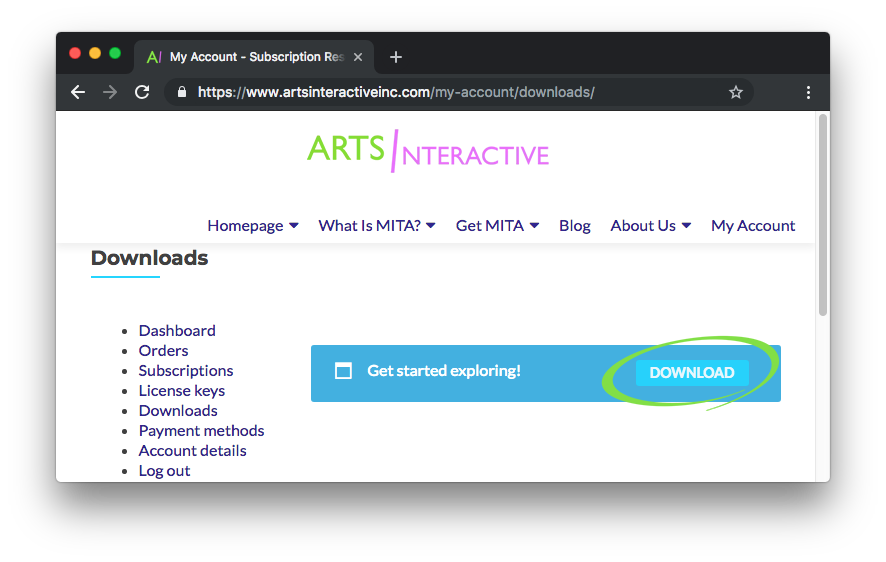Viewport: 886px width, 562px height.
Task: Expand the Get MITA dropdown menu
Action: tap(497, 226)
